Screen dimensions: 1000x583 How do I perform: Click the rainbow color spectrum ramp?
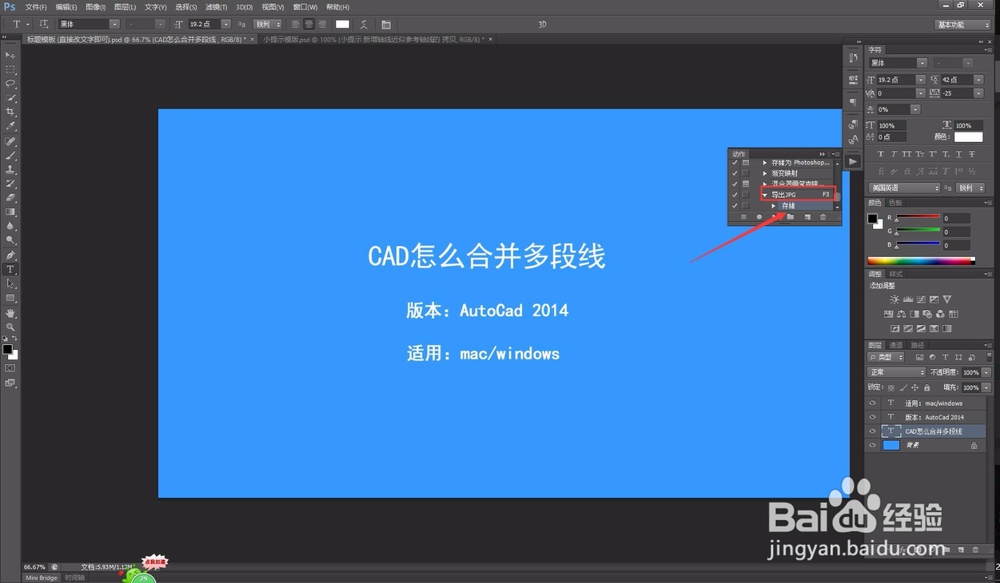[921, 260]
